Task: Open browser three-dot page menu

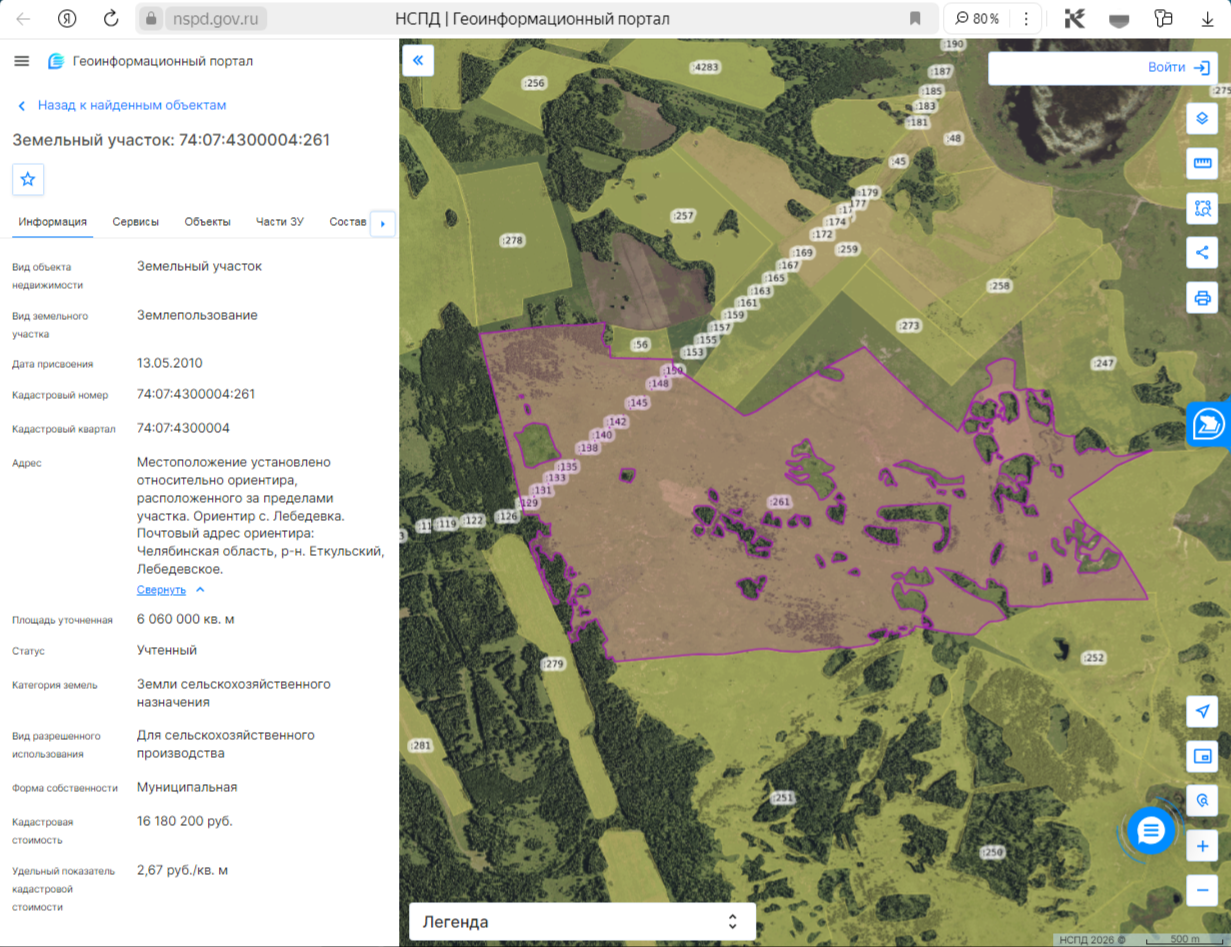Action: pyautogui.click(x=1026, y=19)
